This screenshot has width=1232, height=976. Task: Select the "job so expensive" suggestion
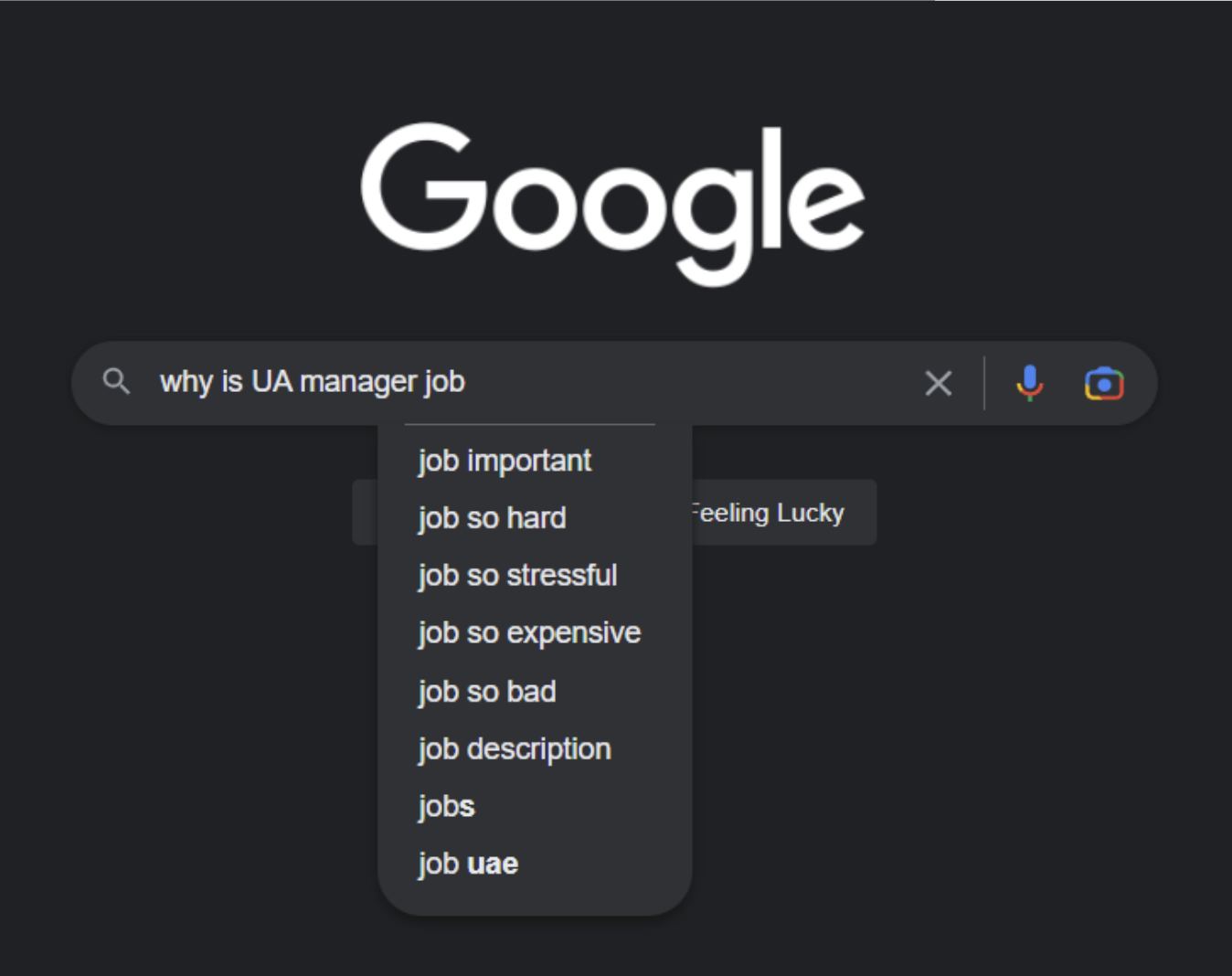click(535, 633)
